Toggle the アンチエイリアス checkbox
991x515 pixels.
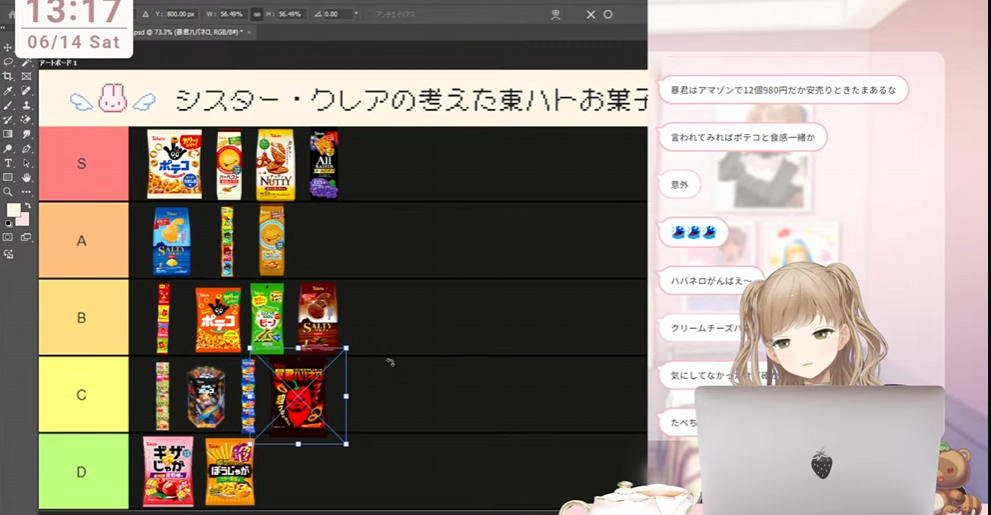(x=368, y=14)
